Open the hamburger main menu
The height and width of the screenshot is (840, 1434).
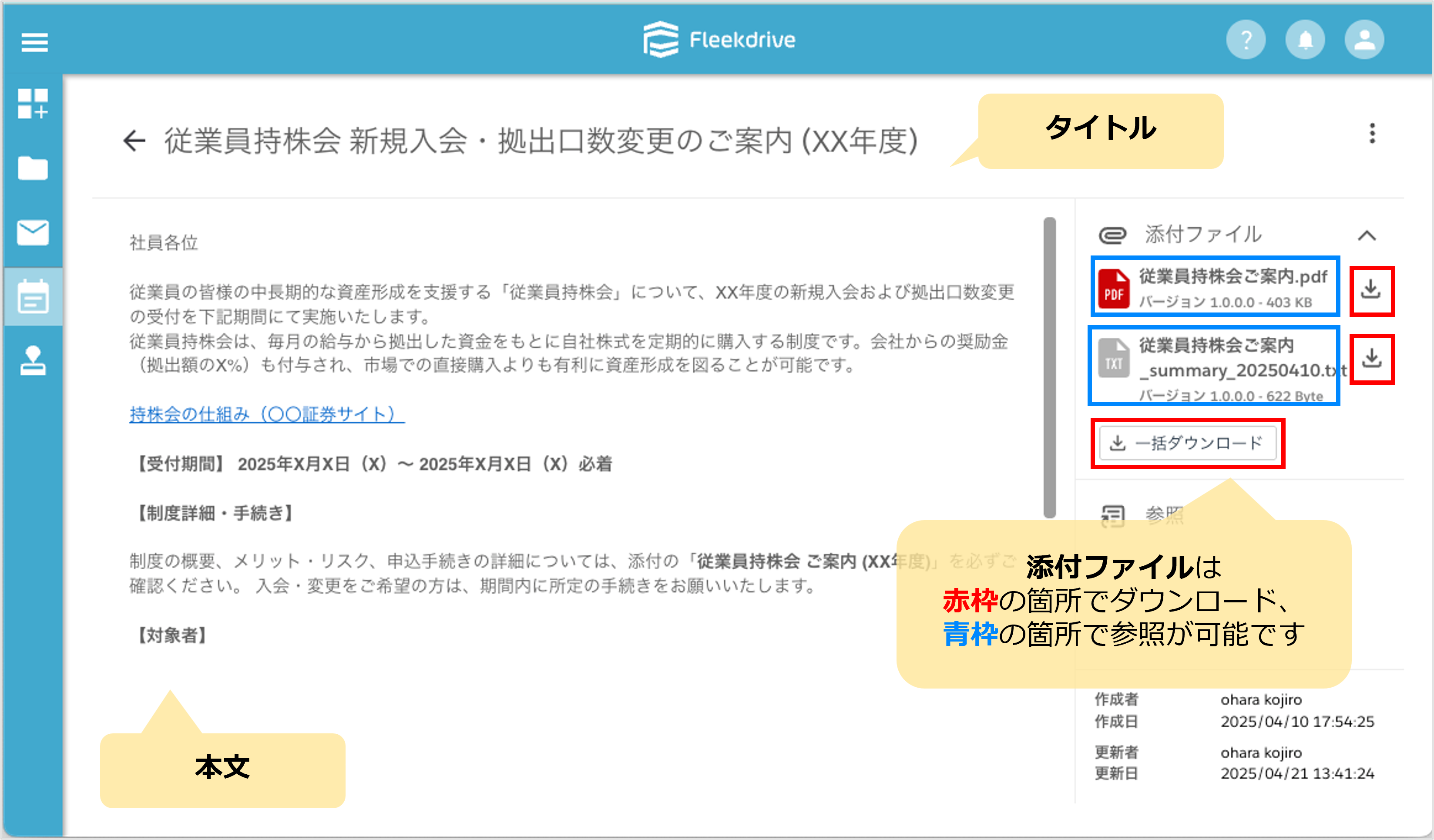pyautogui.click(x=34, y=42)
